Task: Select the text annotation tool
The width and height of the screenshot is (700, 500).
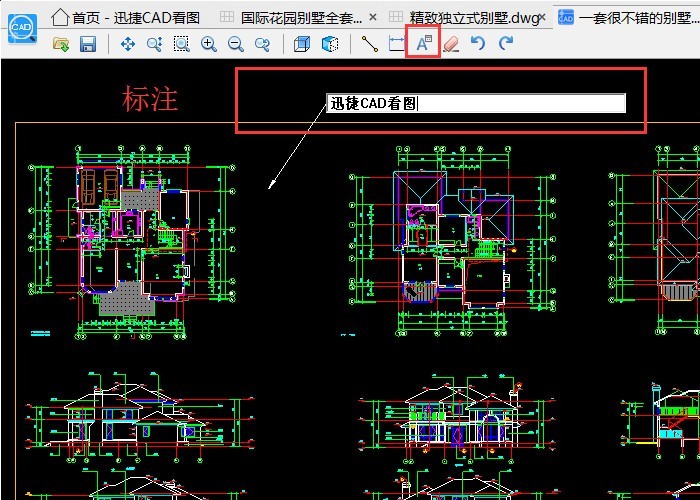Action: (423, 43)
